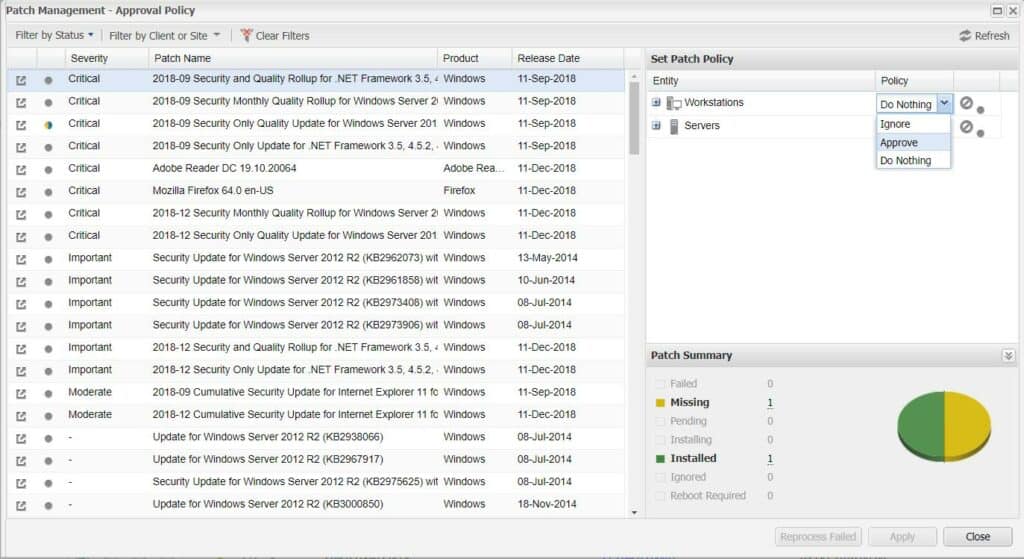
Task: Click the Servers entity icon
Action: [x=674, y=126]
